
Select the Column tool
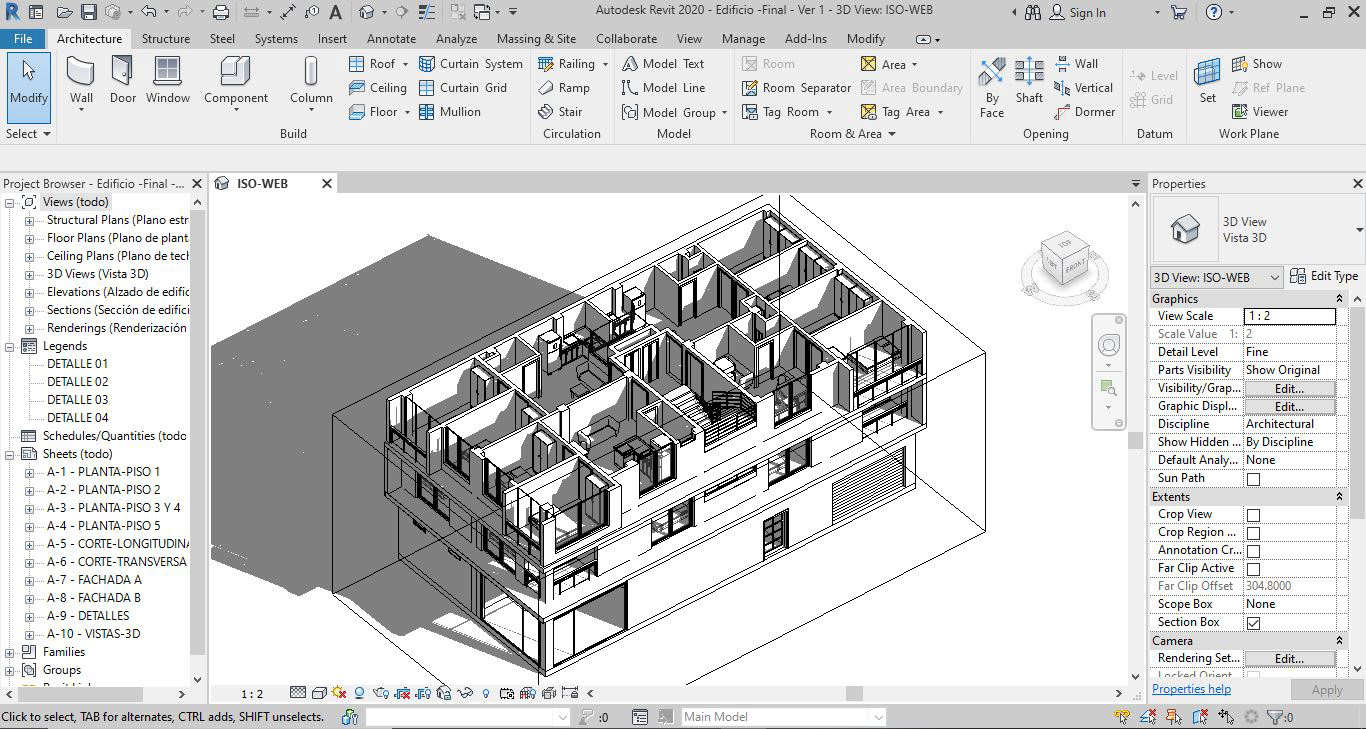pyautogui.click(x=311, y=82)
